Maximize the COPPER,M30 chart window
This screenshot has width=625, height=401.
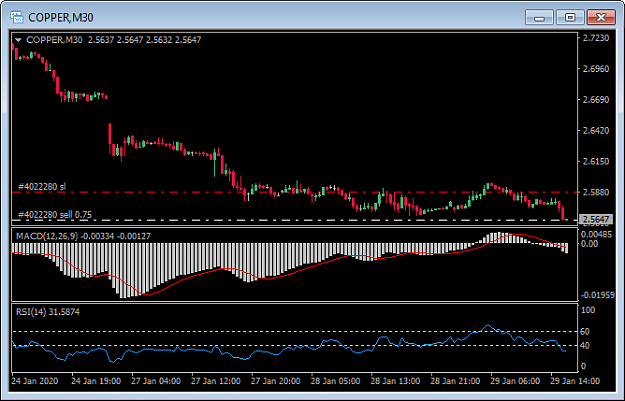[570, 18]
